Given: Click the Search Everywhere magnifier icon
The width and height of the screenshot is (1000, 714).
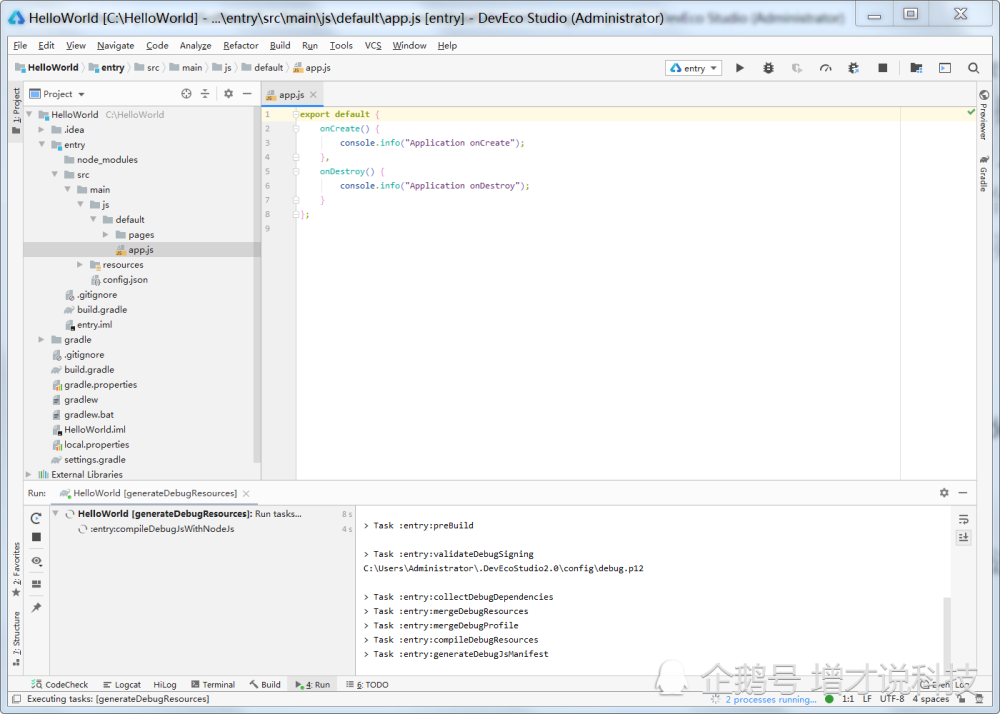Looking at the screenshot, I should pyautogui.click(x=973, y=68).
